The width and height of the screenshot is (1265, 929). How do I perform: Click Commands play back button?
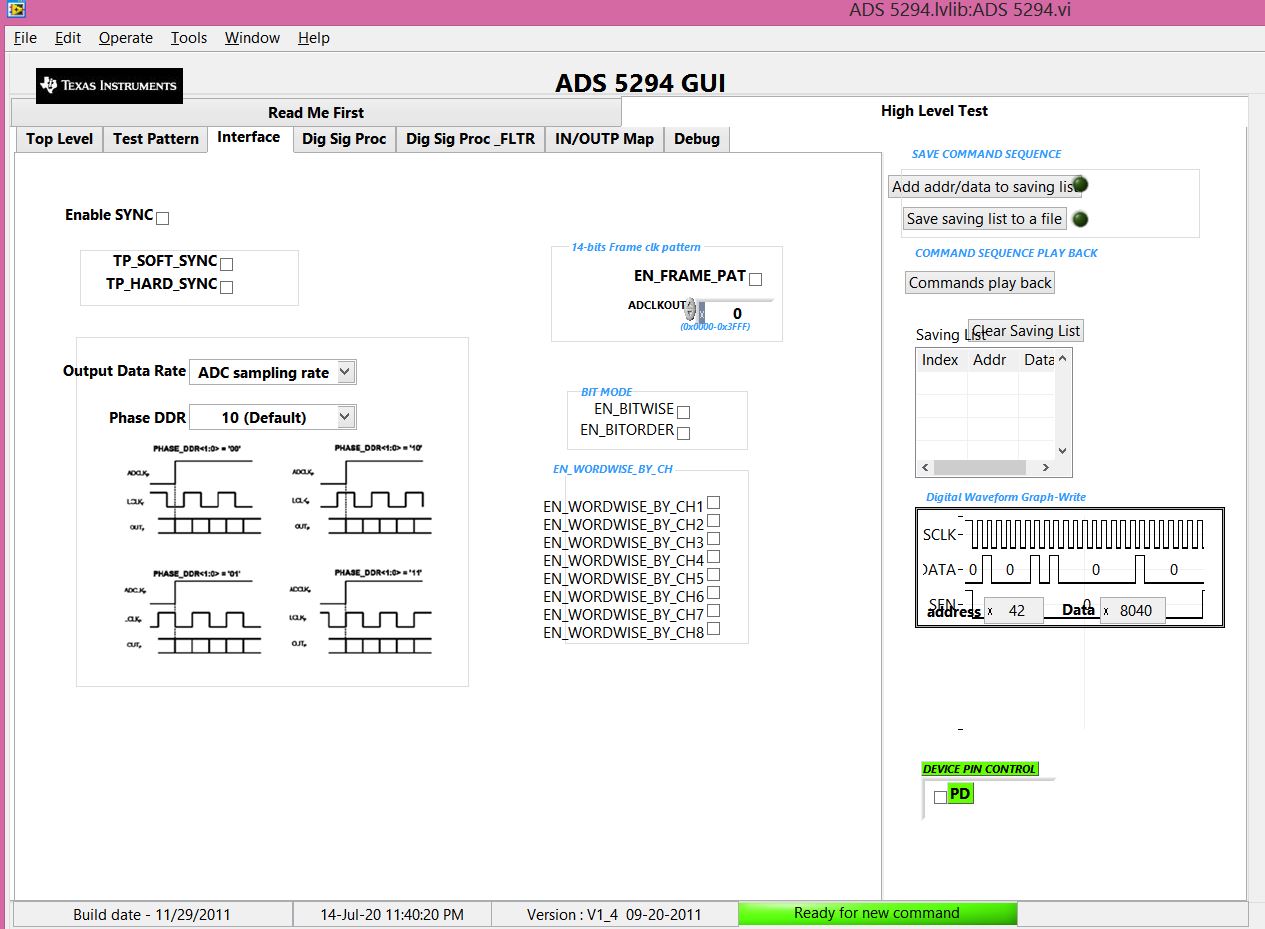tap(980, 283)
